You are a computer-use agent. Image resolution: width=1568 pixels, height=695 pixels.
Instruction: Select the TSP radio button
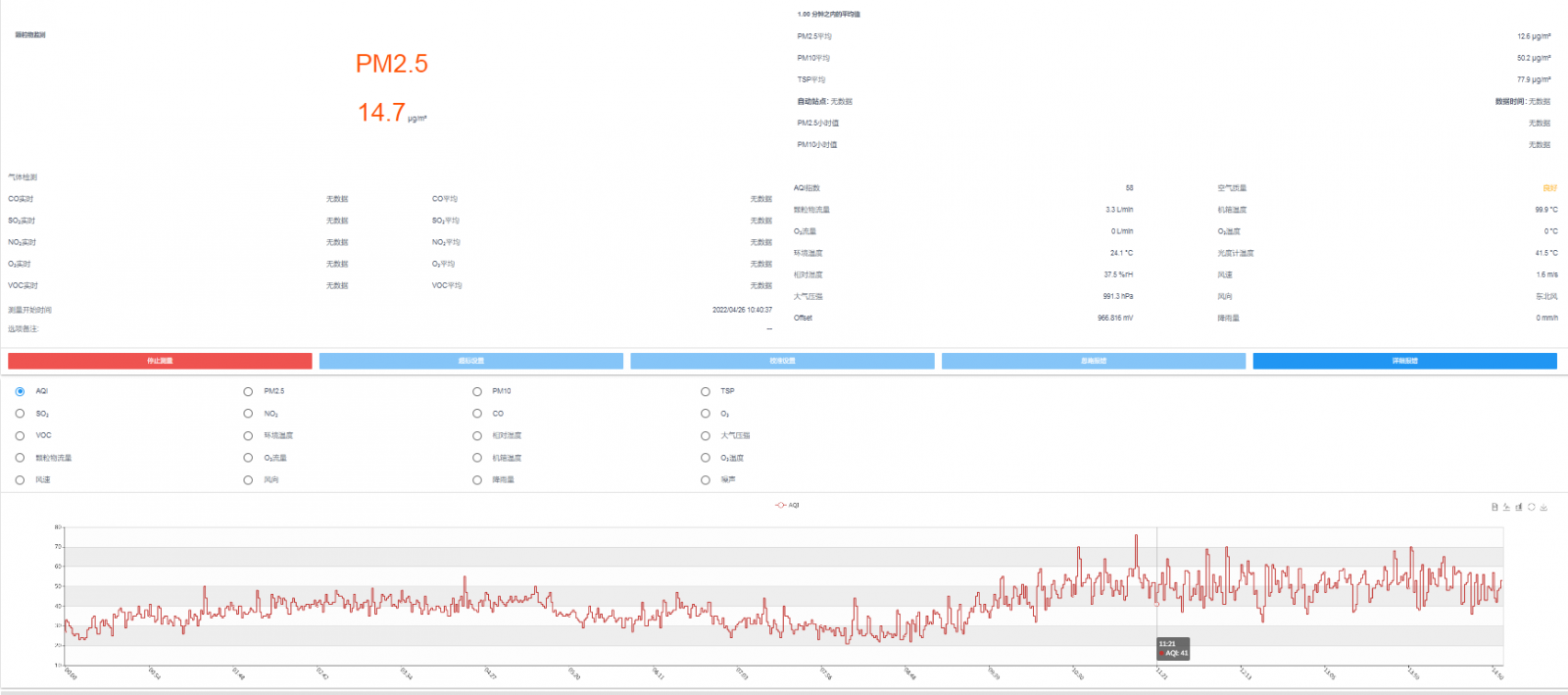click(x=706, y=391)
